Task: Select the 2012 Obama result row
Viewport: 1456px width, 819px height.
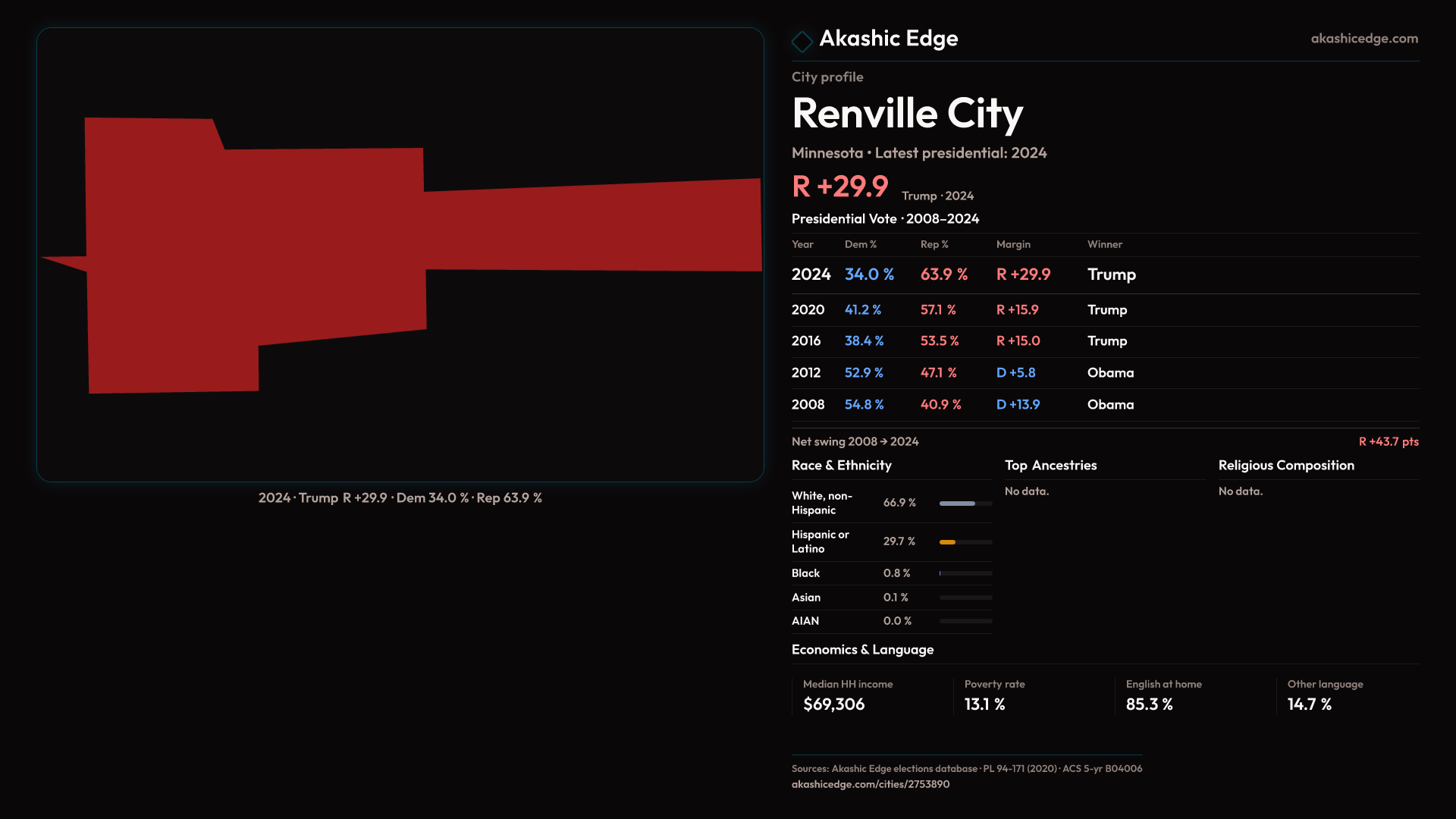Action: (1104, 373)
